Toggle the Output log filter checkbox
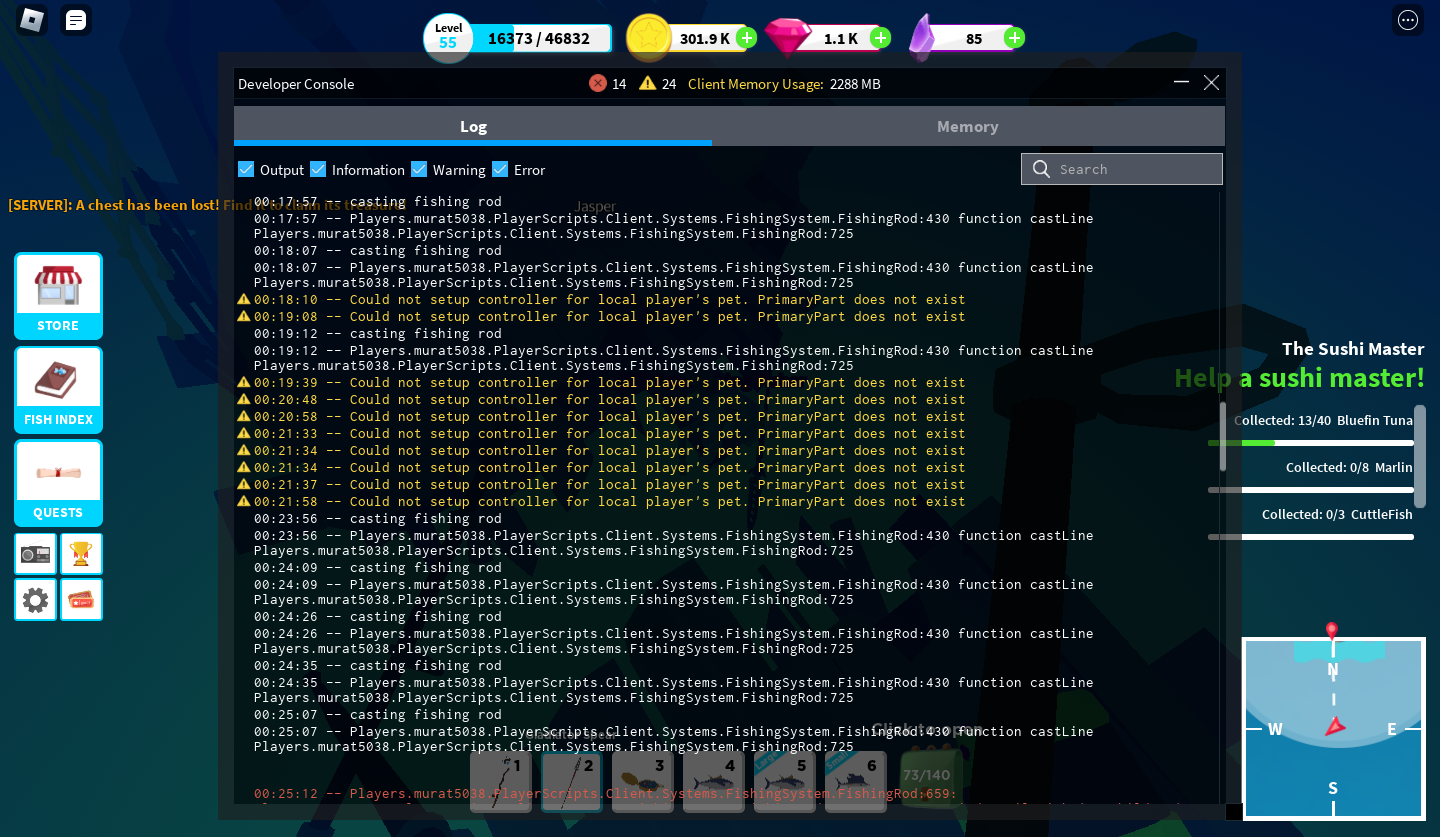The width and height of the screenshot is (1440, 837). 246,169
